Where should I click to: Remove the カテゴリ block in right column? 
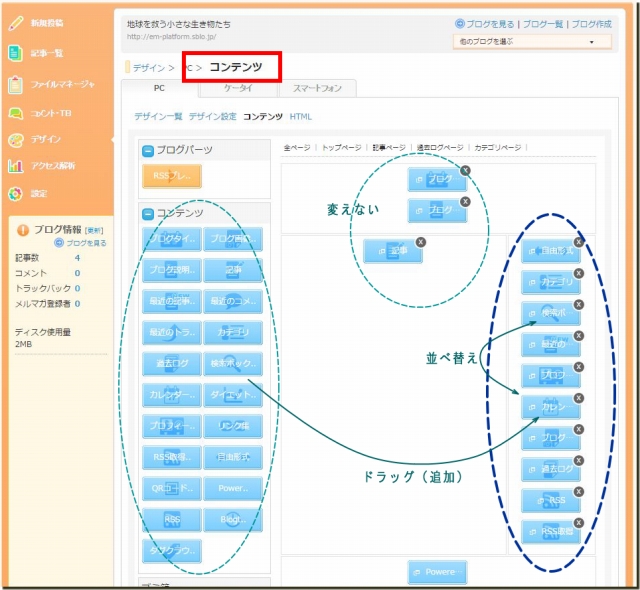click(578, 272)
